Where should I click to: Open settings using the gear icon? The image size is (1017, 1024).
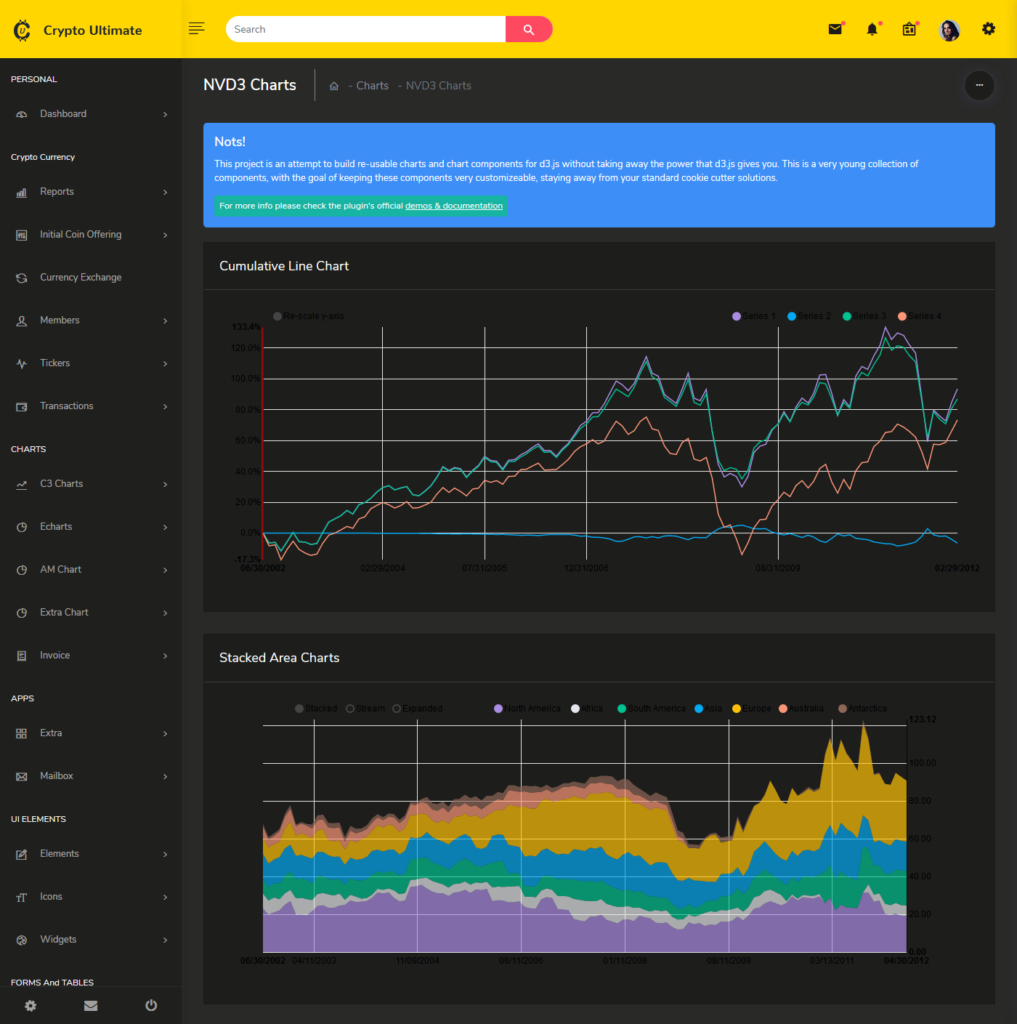988,29
